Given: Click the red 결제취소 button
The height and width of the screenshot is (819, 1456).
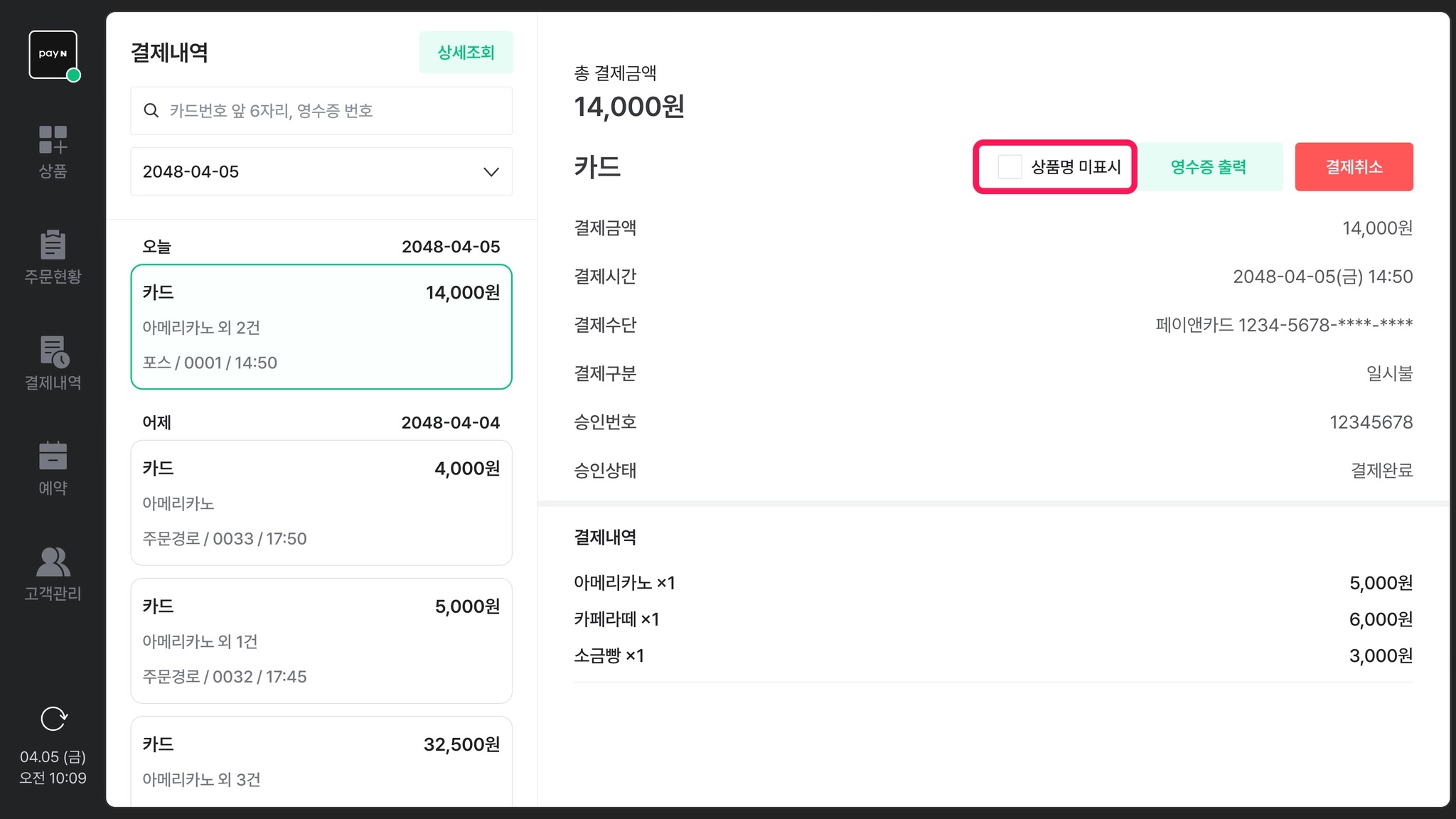Looking at the screenshot, I should pyautogui.click(x=1354, y=167).
